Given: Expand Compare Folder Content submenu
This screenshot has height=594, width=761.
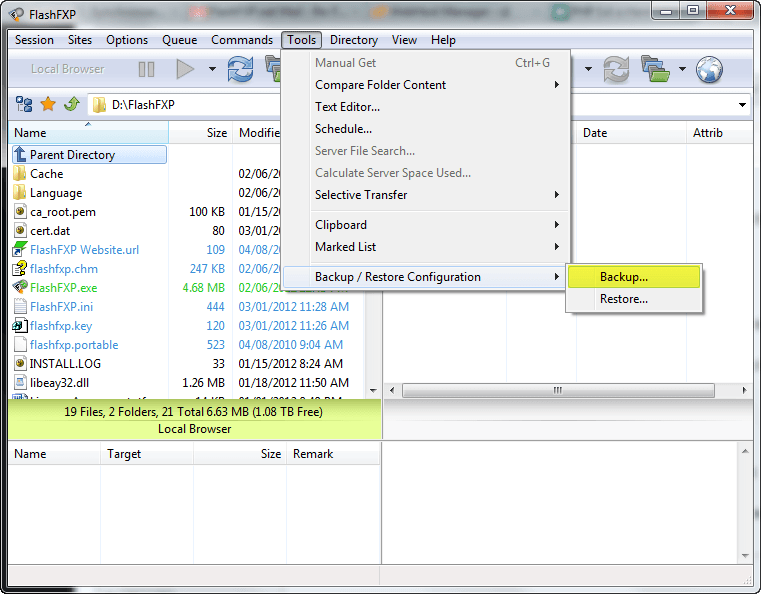Looking at the screenshot, I should [x=425, y=85].
